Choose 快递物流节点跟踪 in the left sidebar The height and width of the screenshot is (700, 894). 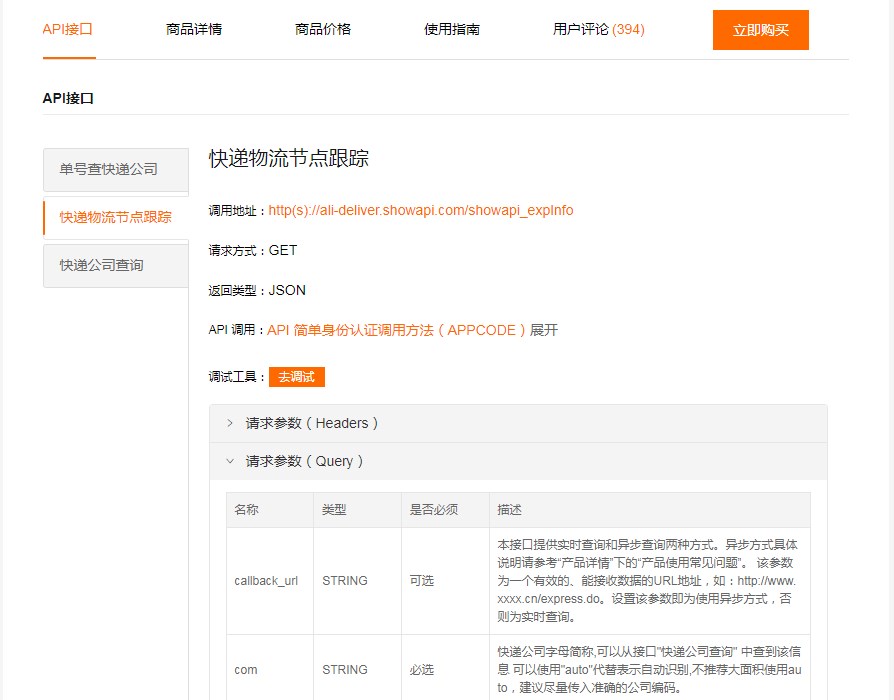(x=115, y=217)
